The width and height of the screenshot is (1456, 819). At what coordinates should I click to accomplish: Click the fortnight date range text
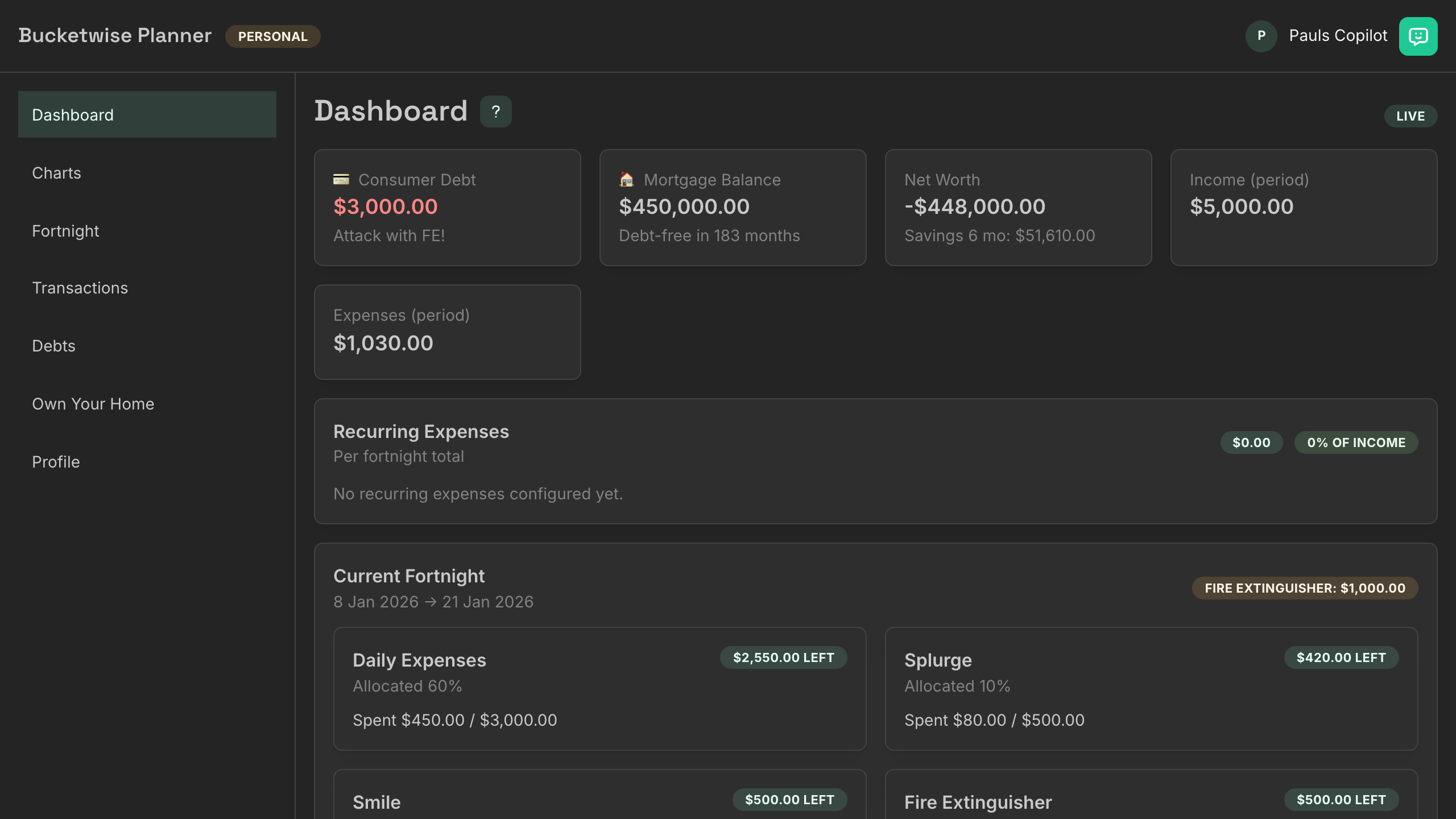click(433, 602)
